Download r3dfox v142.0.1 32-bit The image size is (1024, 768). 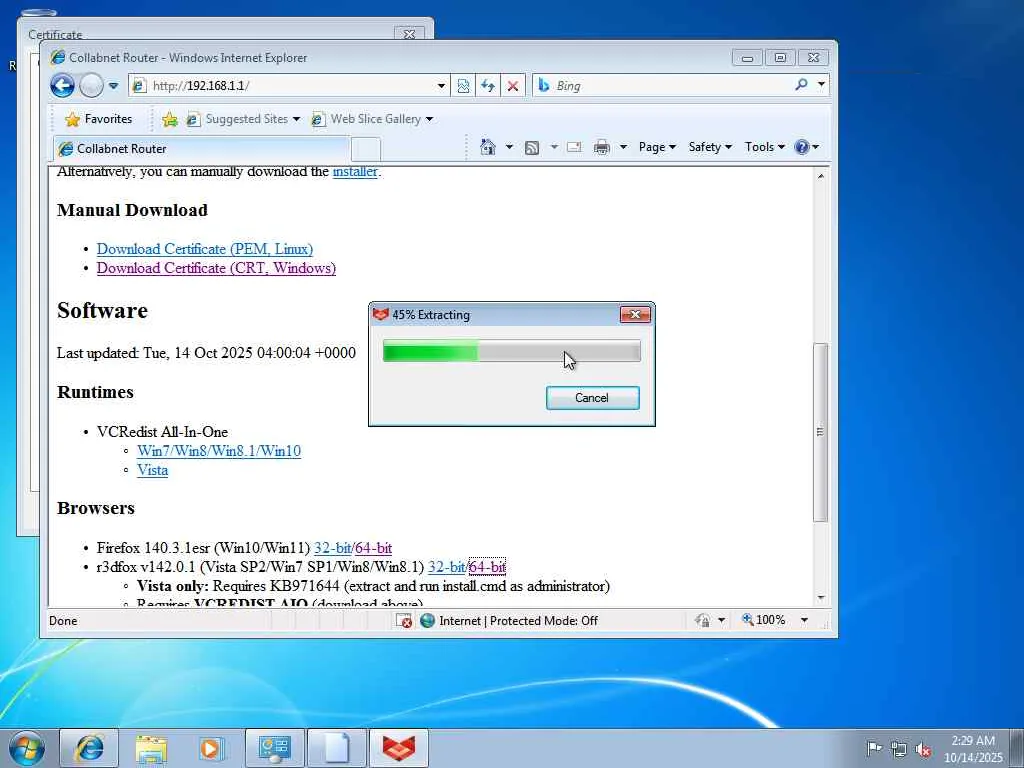click(x=447, y=567)
